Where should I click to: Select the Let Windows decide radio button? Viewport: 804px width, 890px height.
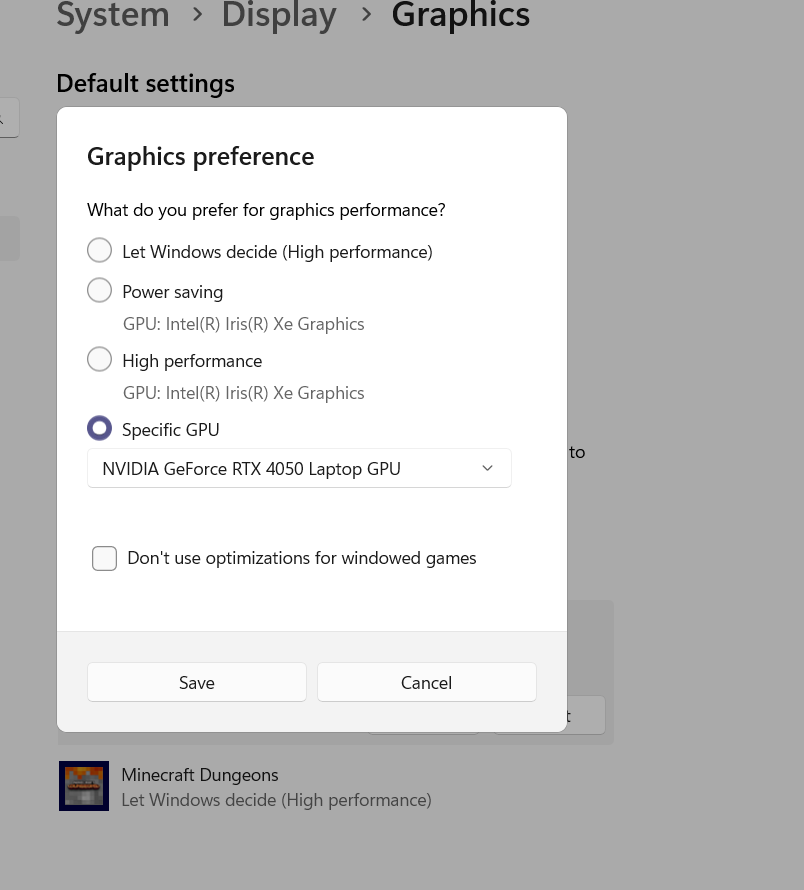coord(99,251)
